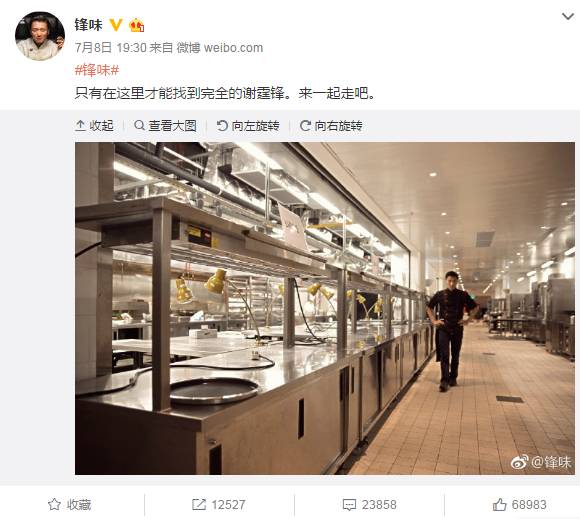Click the collapse up-arrow icon
Image resolution: width=580 pixels, height=519 pixels.
tap(80, 126)
